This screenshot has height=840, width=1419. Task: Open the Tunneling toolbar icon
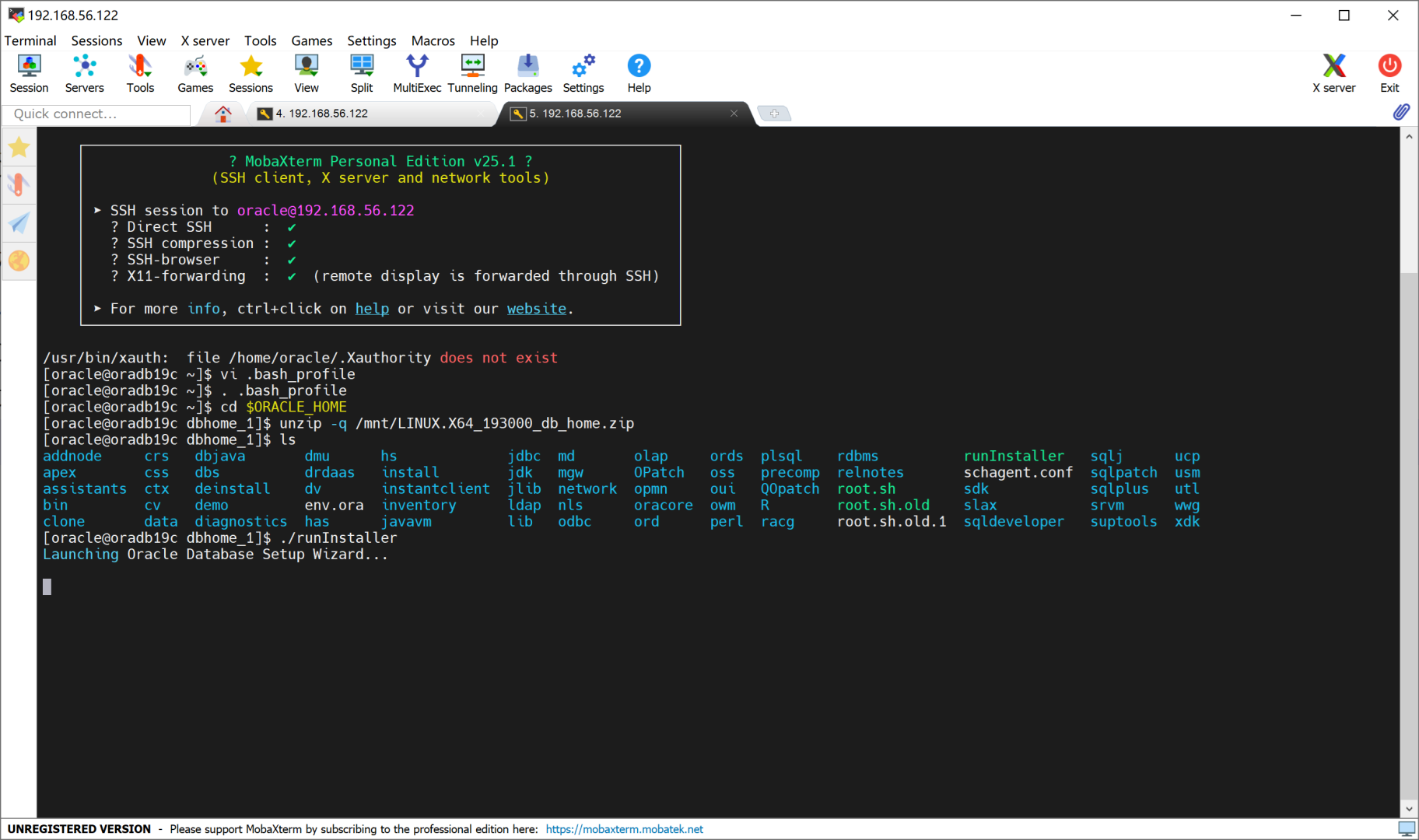point(472,74)
